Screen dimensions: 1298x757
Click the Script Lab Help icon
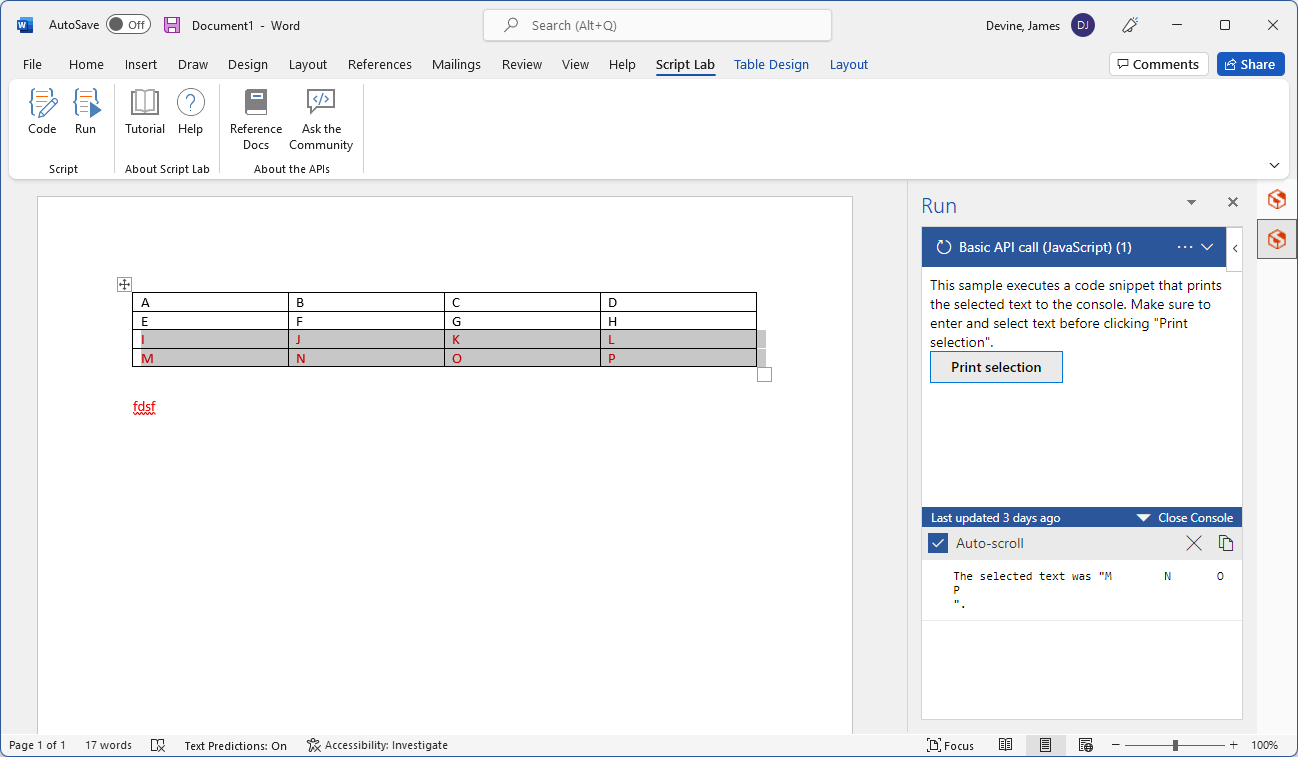coord(190,110)
